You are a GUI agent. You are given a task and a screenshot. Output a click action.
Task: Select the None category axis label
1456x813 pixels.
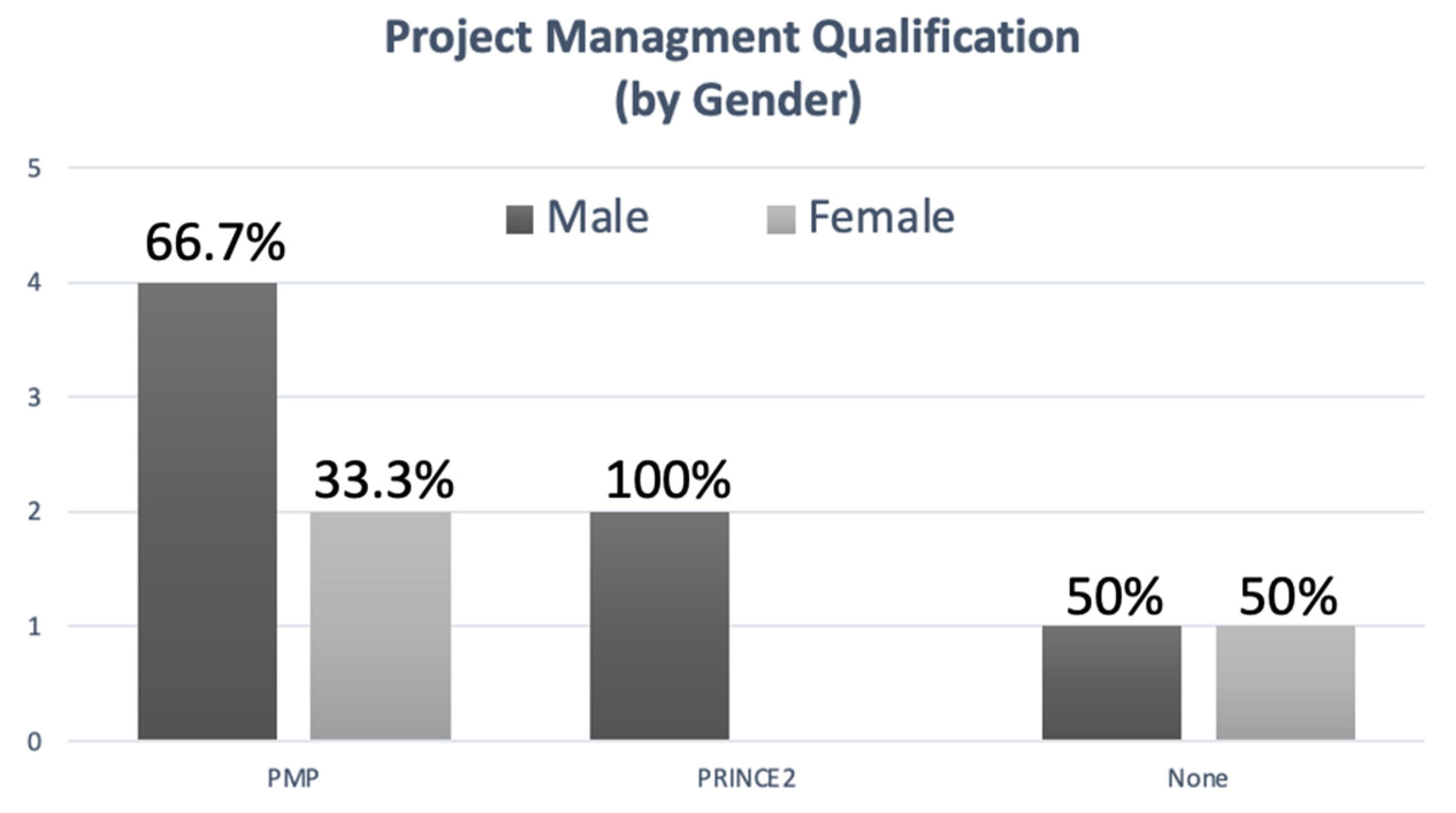click(1198, 779)
